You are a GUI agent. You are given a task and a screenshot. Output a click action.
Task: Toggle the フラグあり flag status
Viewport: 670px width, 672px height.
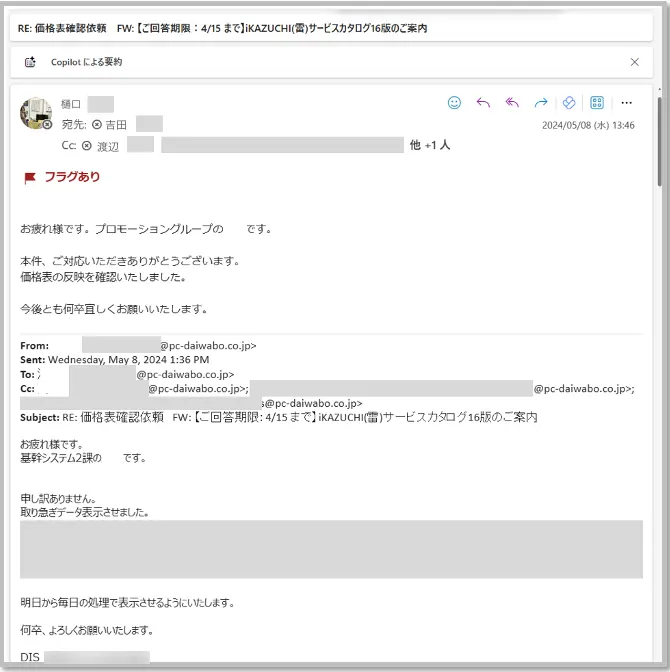(72, 177)
